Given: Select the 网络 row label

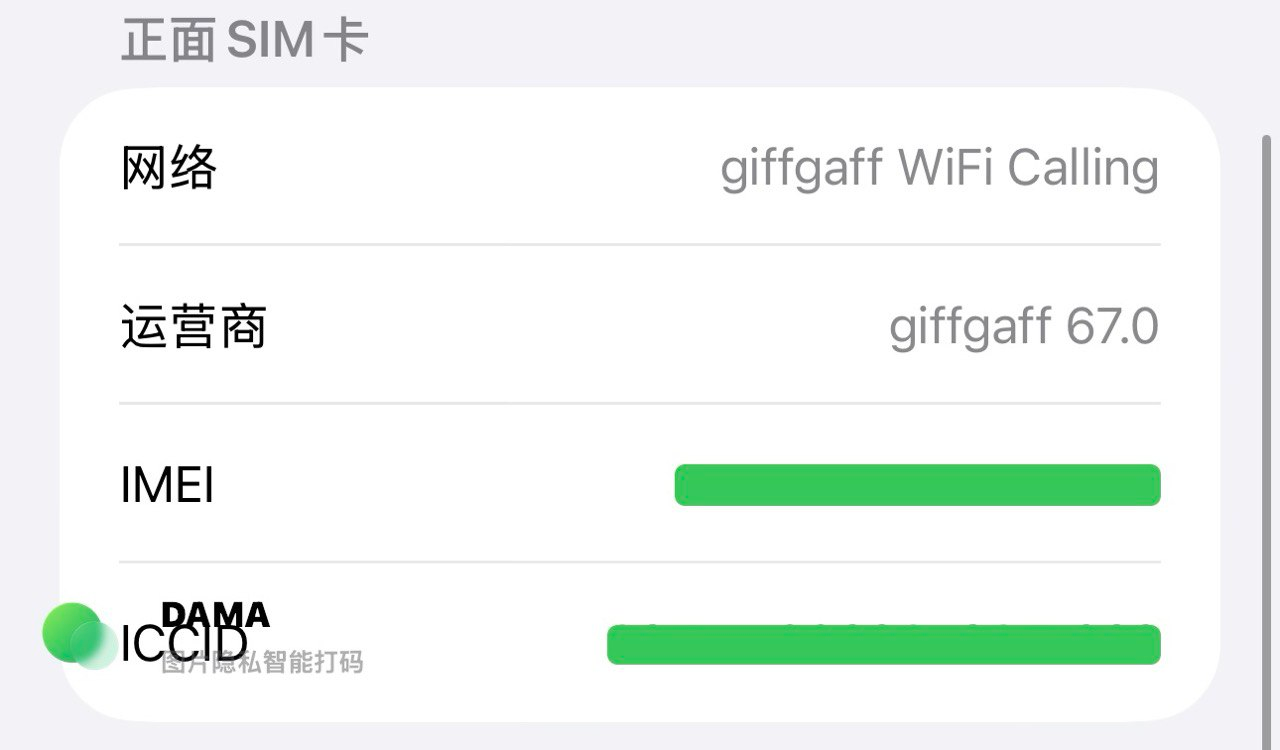Looking at the screenshot, I should [x=169, y=168].
